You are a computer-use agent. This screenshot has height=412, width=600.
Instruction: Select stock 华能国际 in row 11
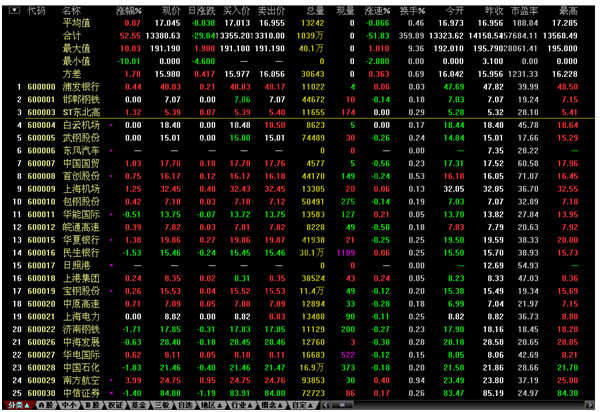(81, 215)
